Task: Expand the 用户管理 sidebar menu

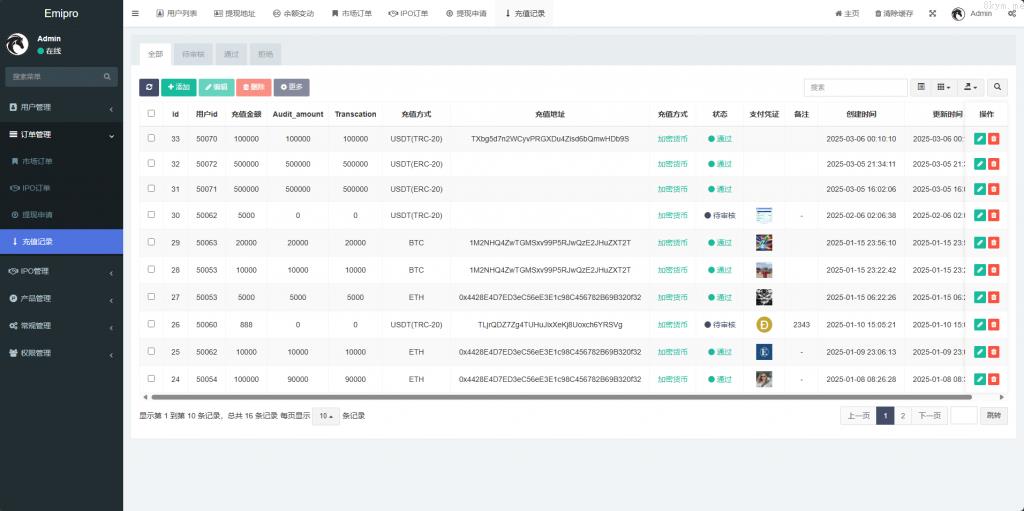Action: click(61, 107)
